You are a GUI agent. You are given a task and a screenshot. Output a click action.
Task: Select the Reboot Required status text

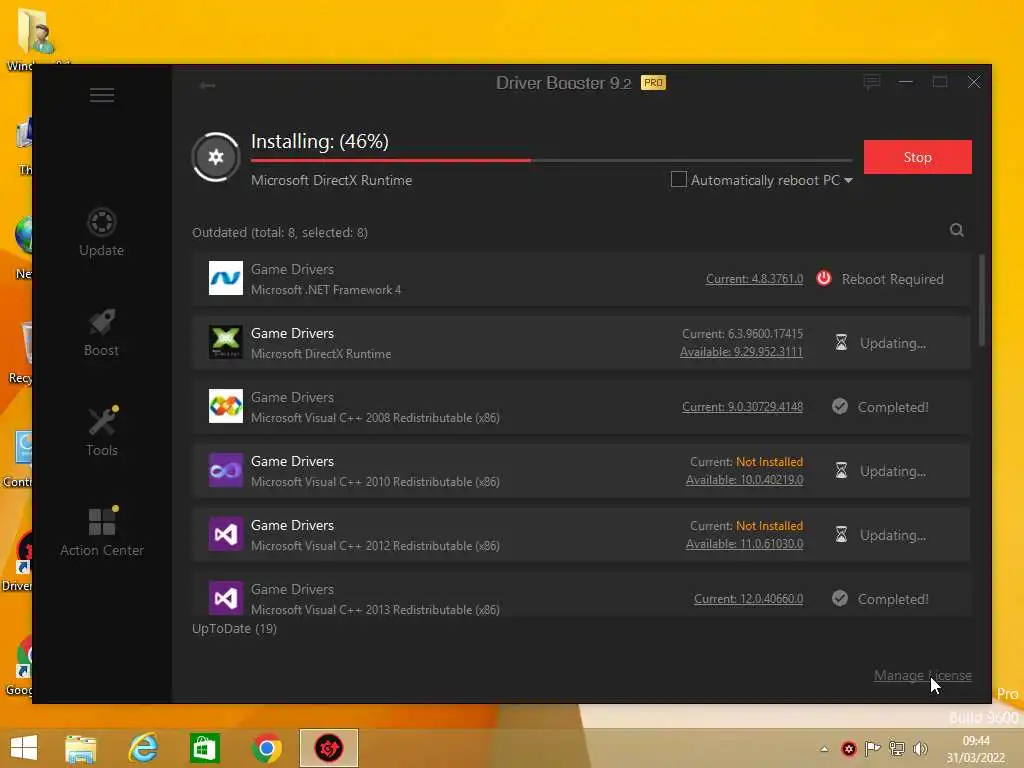892,280
